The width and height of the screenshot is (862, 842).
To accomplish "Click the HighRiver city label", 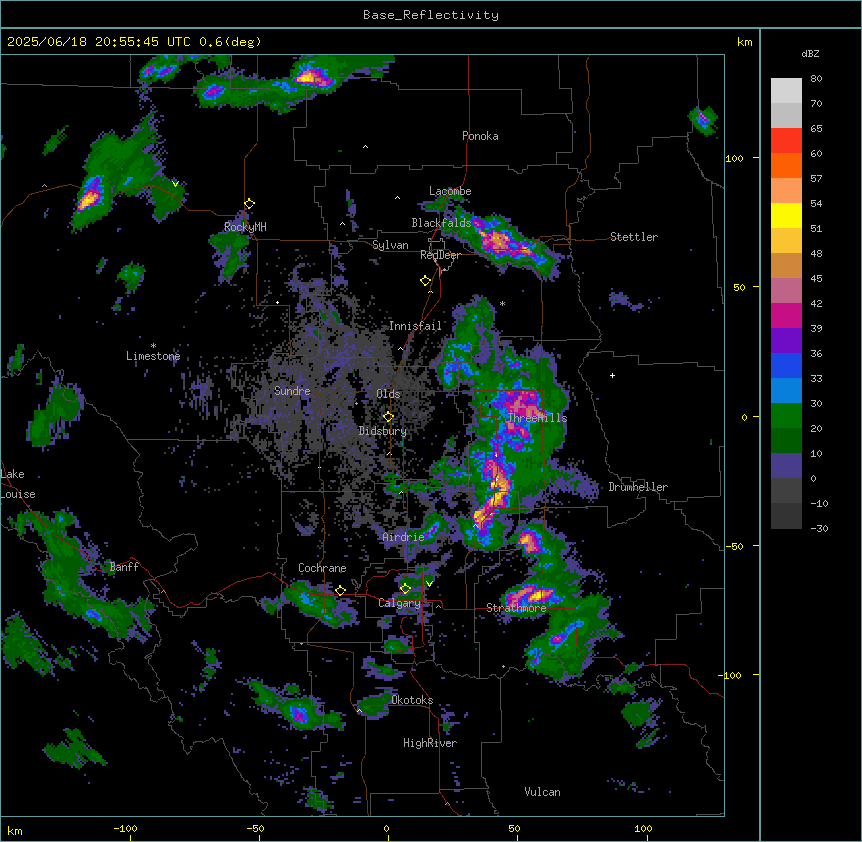I will [x=430, y=743].
